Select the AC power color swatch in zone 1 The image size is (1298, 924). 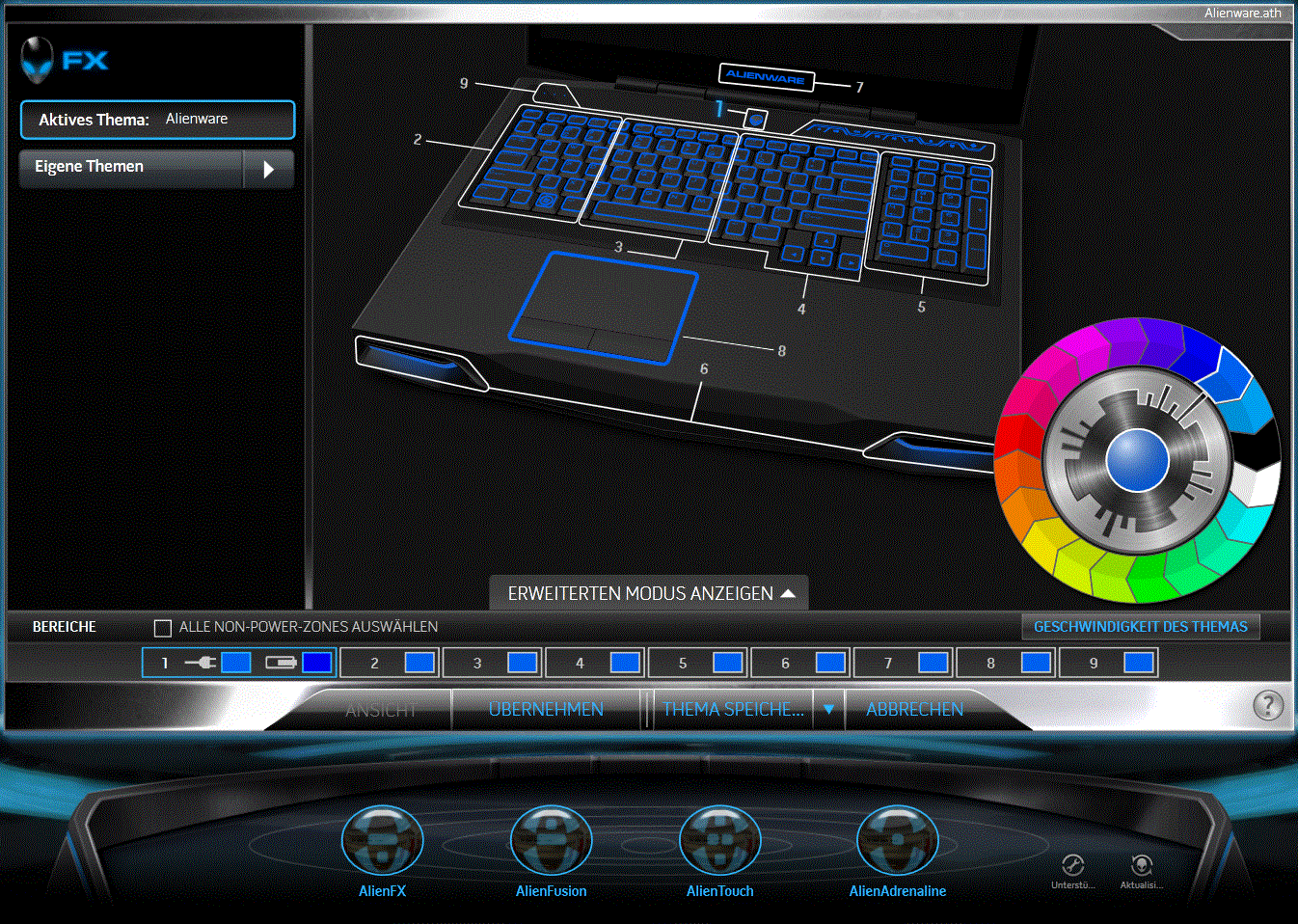[x=236, y=663]
